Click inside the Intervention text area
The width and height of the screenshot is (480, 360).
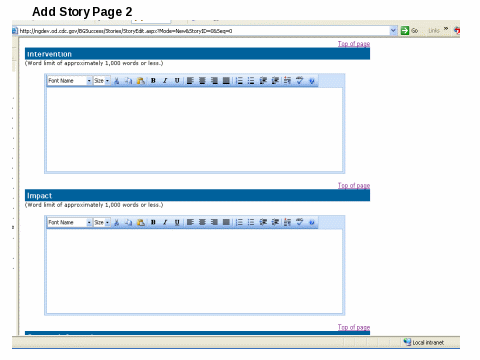[x=194, y=129]
